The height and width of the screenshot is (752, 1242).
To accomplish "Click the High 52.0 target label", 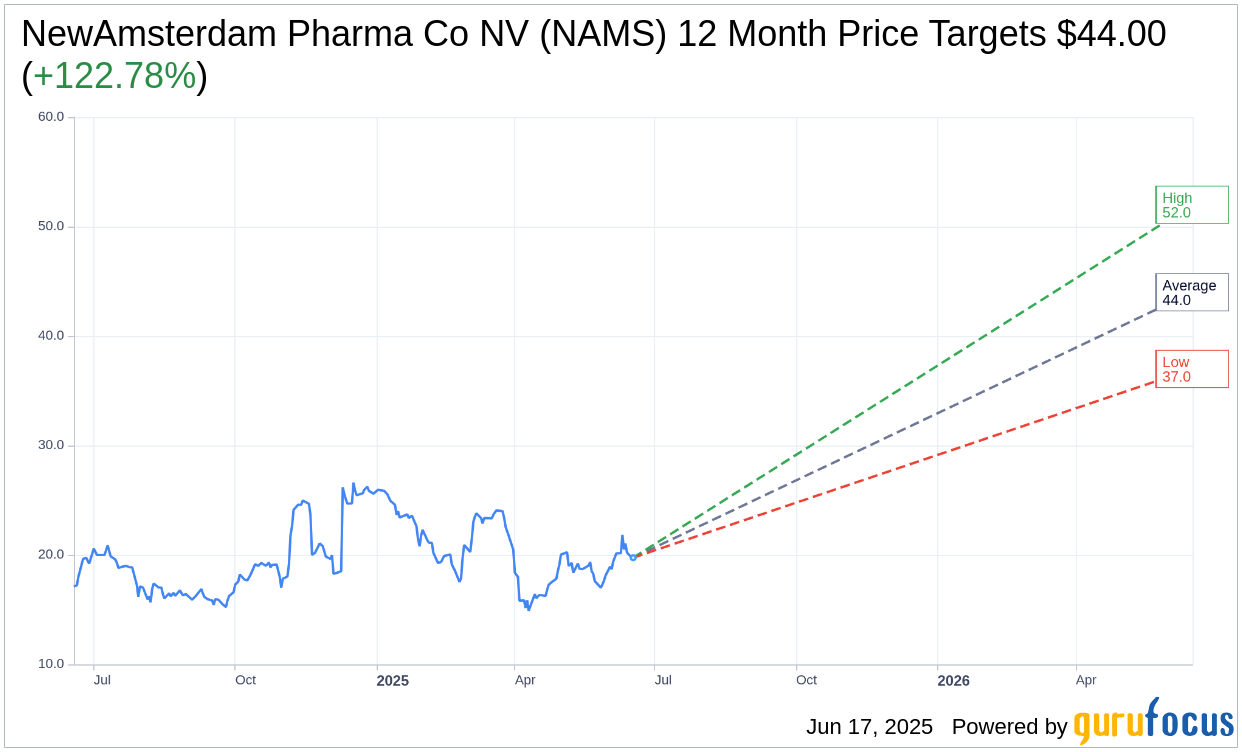I will (1192, 205).
